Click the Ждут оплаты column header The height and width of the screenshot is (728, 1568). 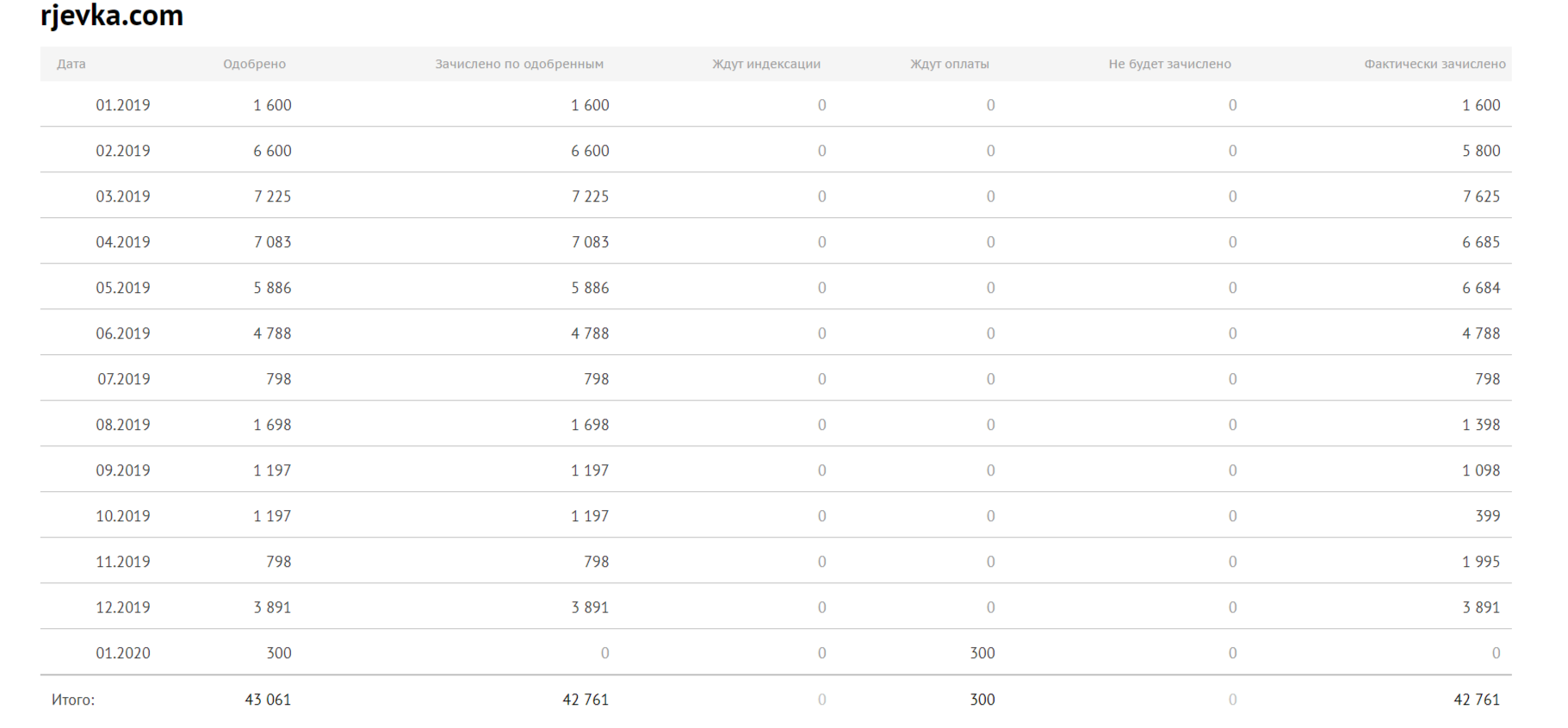click(x=950, y=64)
